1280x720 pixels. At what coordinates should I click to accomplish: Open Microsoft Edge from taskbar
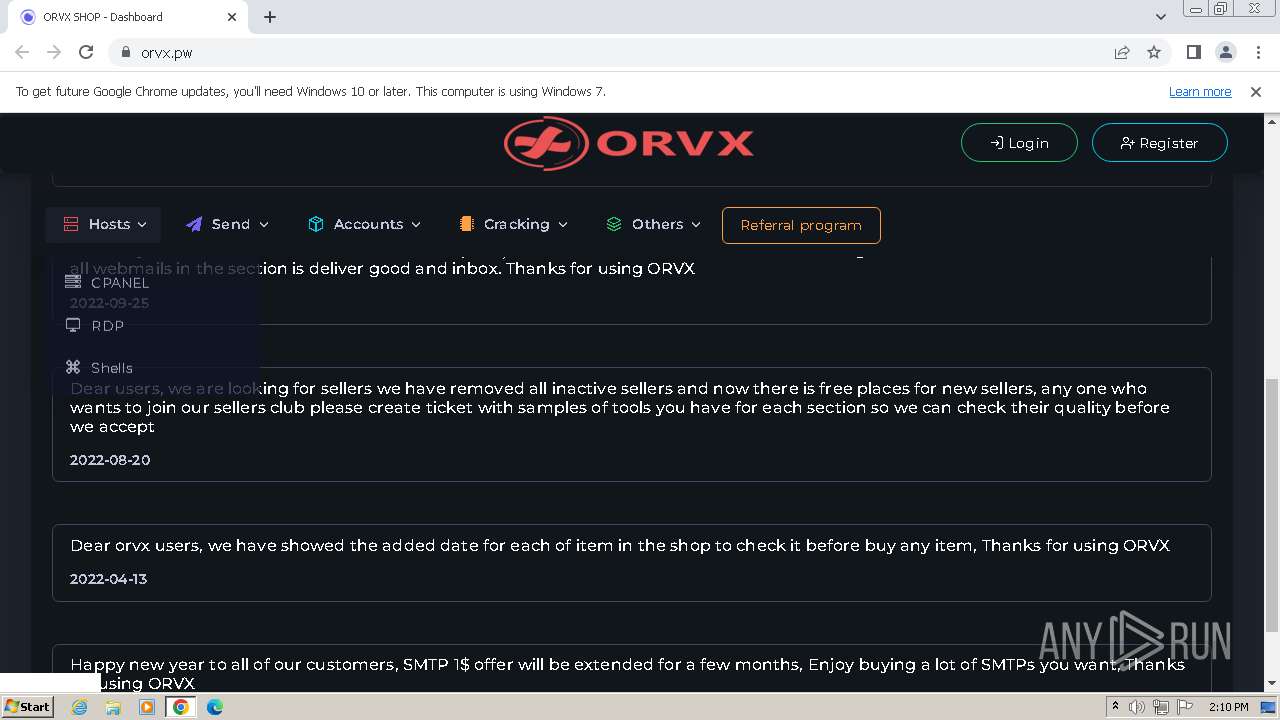(215, 707)
